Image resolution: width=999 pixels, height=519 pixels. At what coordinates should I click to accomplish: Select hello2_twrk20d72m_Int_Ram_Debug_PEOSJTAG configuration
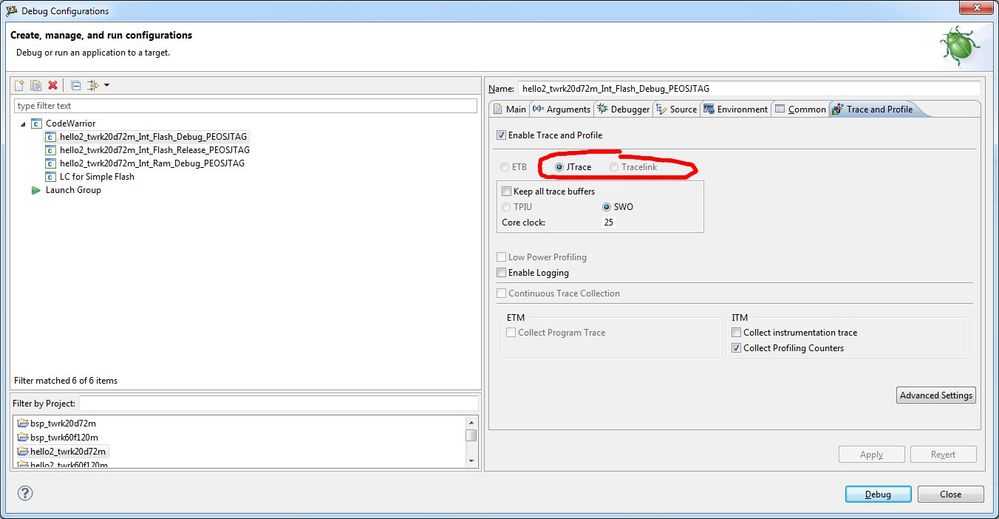tap(152, 164)
